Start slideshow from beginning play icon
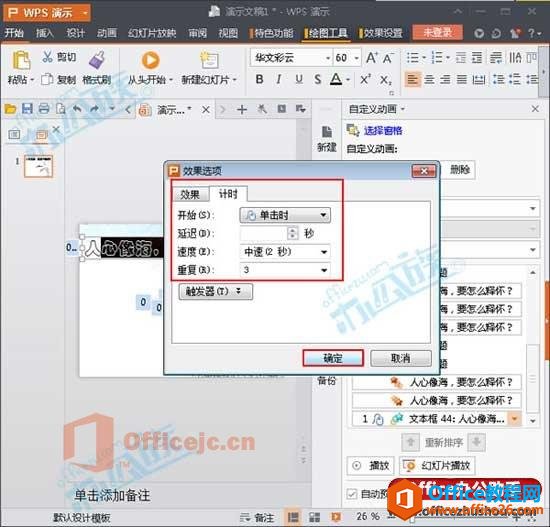The height and width of the screenshot is (527, 550). [x=150, y=60]
